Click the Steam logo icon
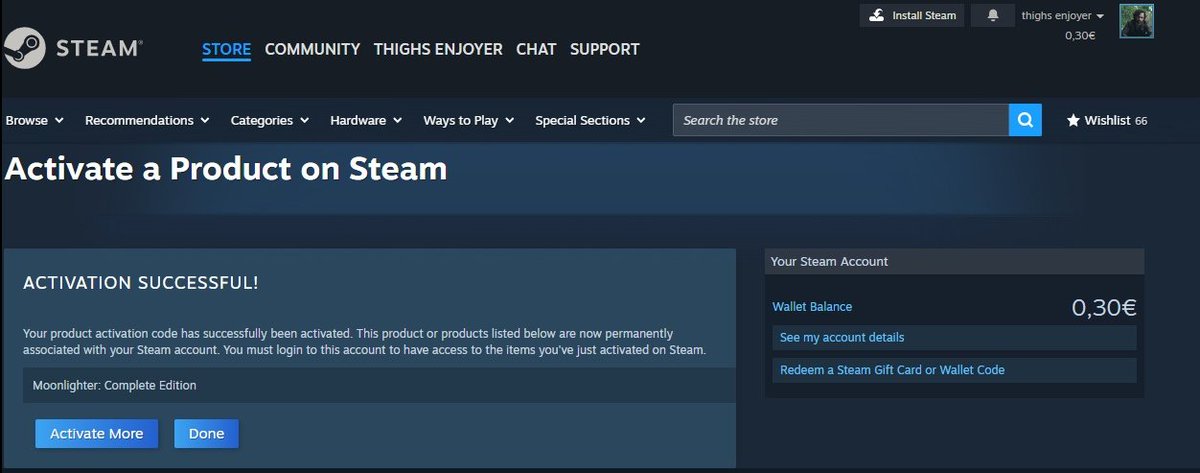1200x473 pixels. coord(24,47)
